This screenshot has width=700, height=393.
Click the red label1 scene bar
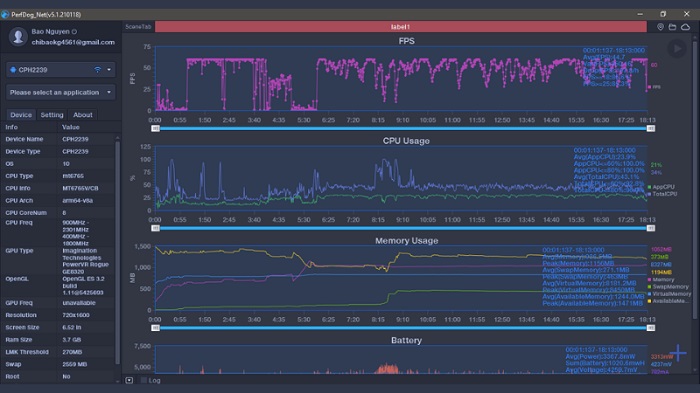(x=400, y=27)
